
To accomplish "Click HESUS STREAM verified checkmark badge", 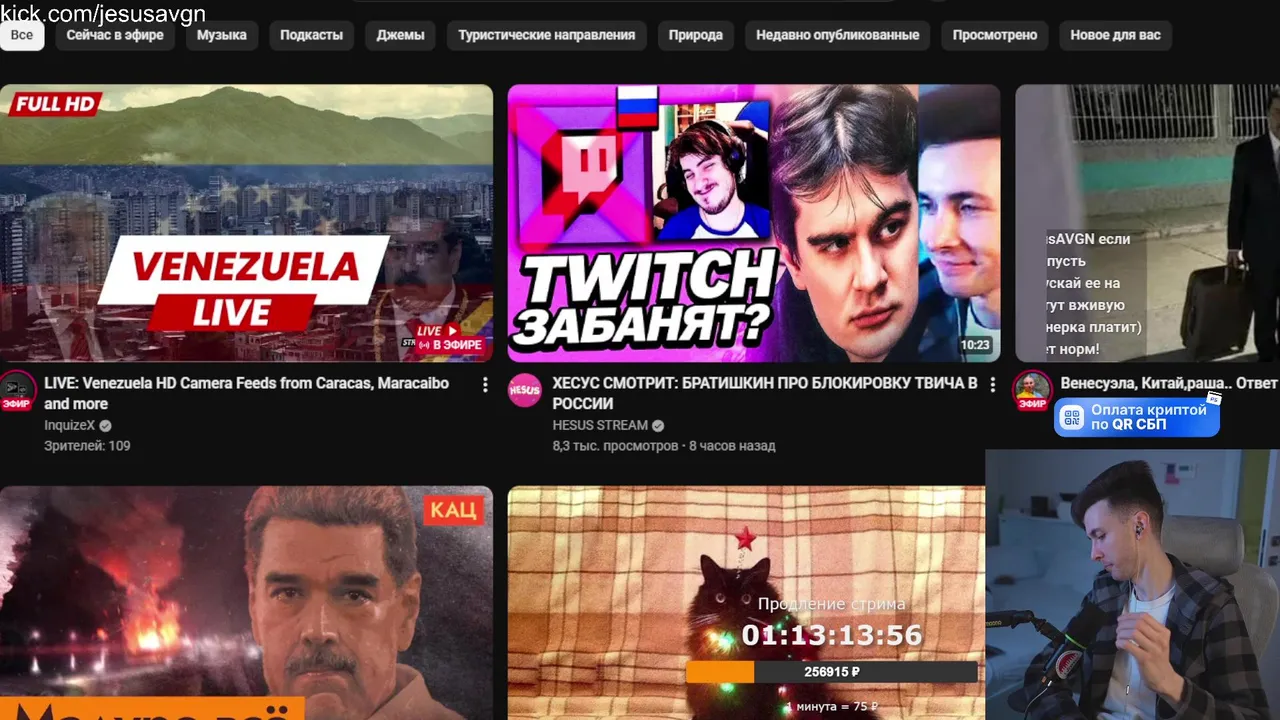I will point(658,426).
